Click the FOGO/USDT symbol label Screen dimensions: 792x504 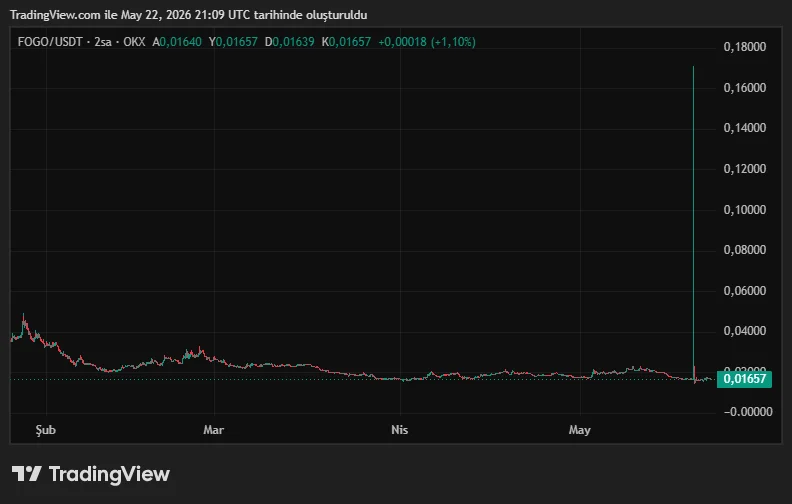pyautogui.click(x=50, y=42)
